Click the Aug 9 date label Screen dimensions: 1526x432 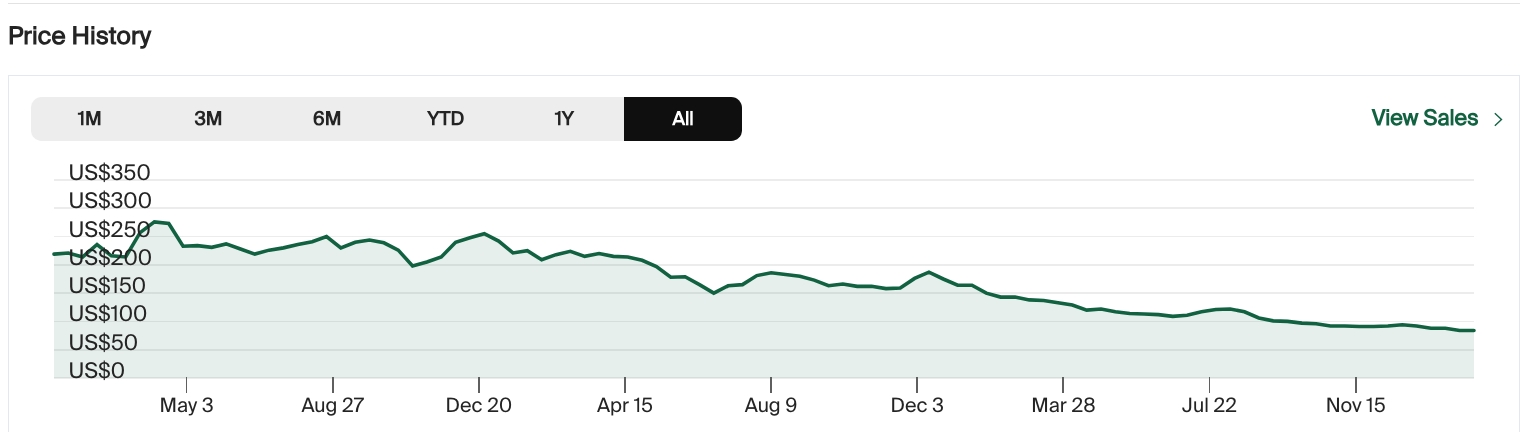coord(771,406)
